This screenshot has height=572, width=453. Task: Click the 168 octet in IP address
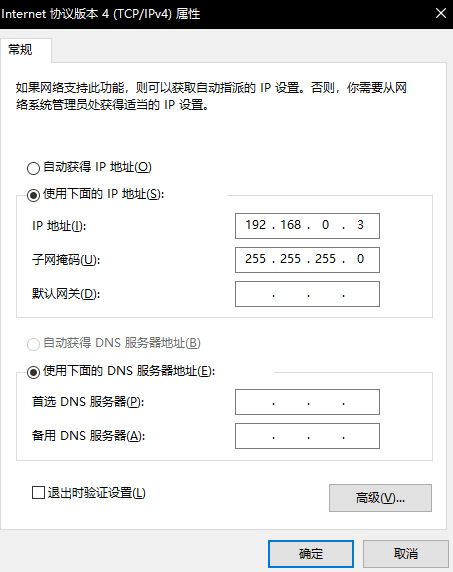(290, 225)
